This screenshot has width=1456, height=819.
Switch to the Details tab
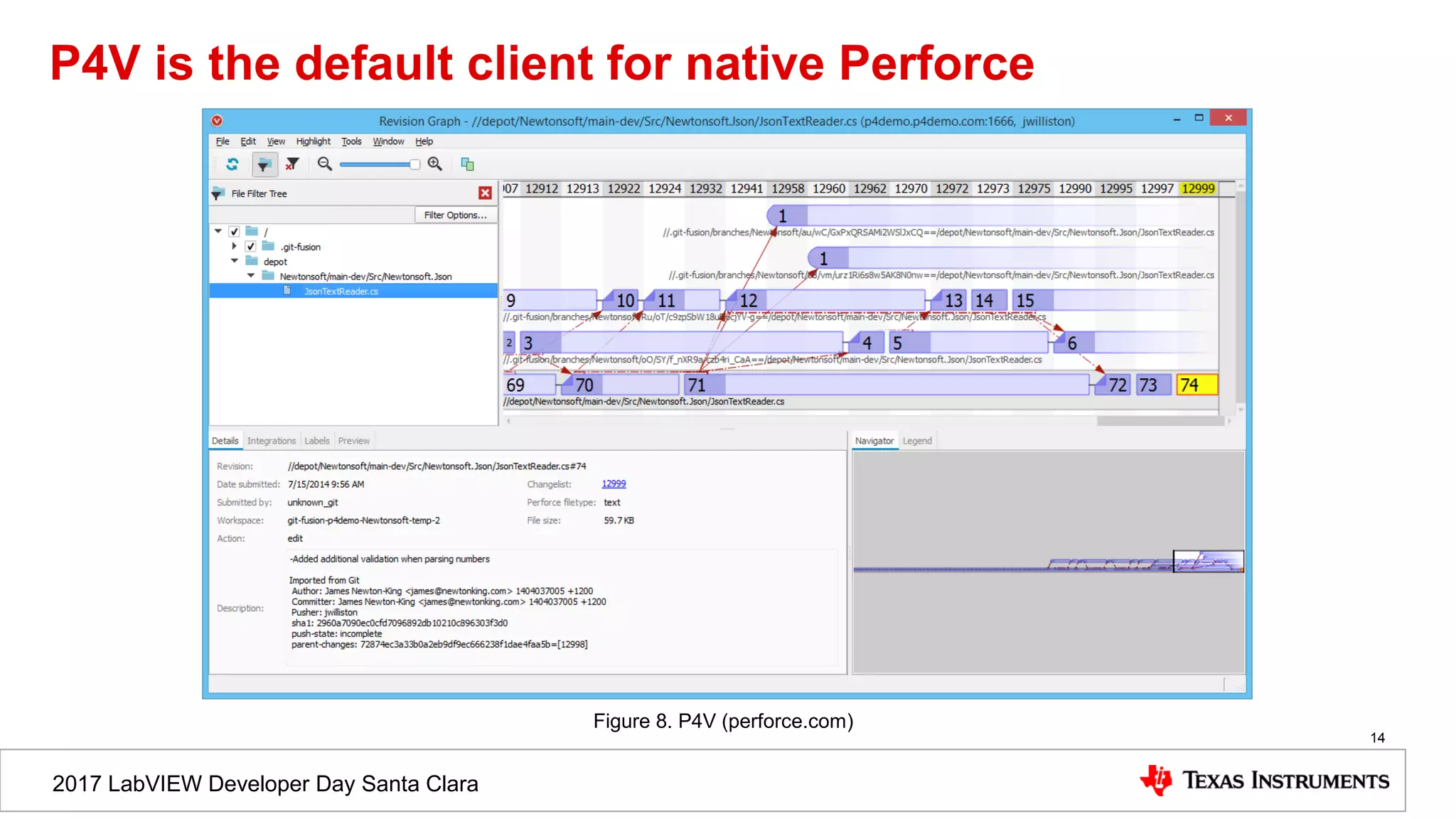(x=225, y=441)
